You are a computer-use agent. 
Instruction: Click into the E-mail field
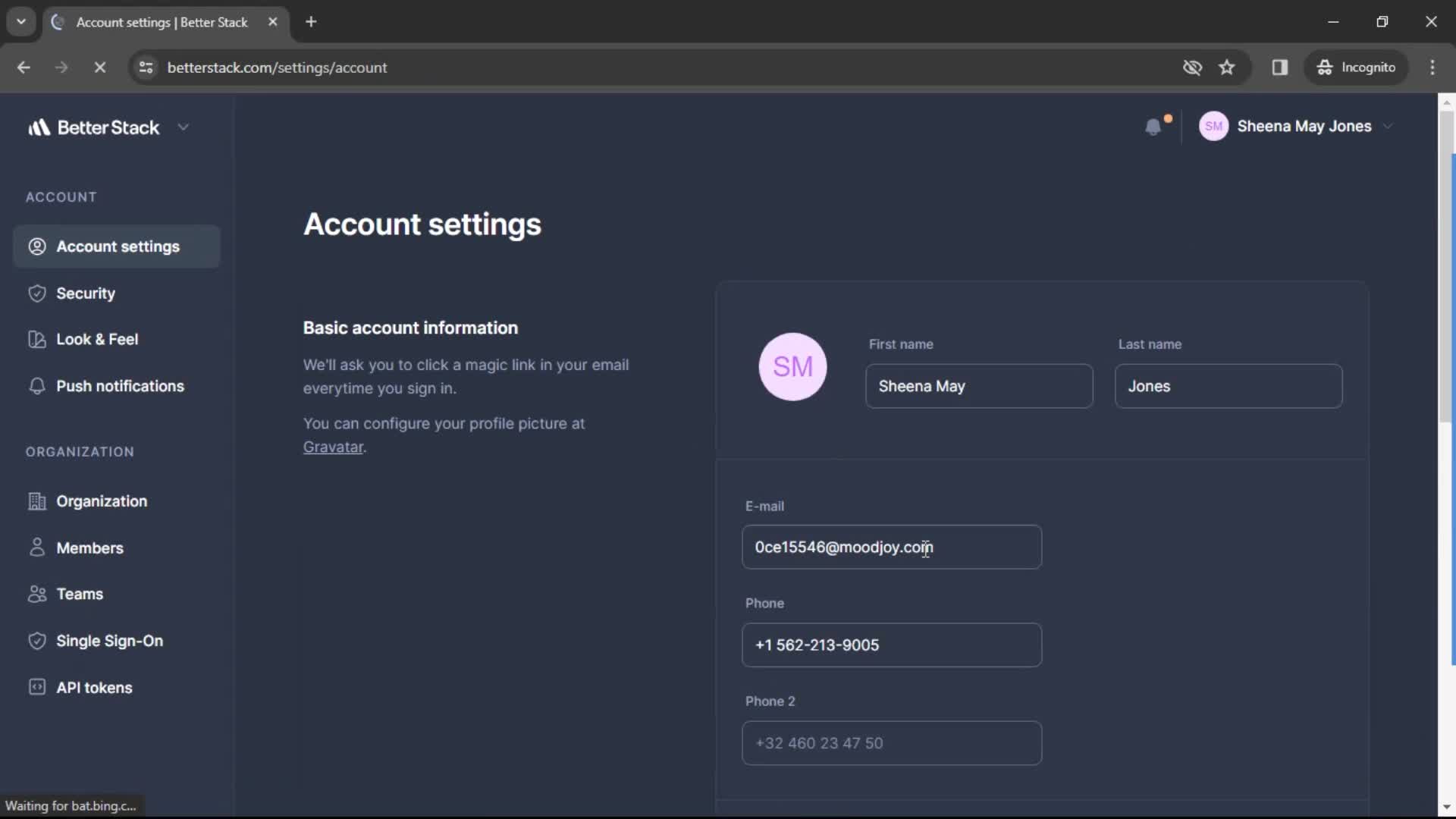pos(892,548)
